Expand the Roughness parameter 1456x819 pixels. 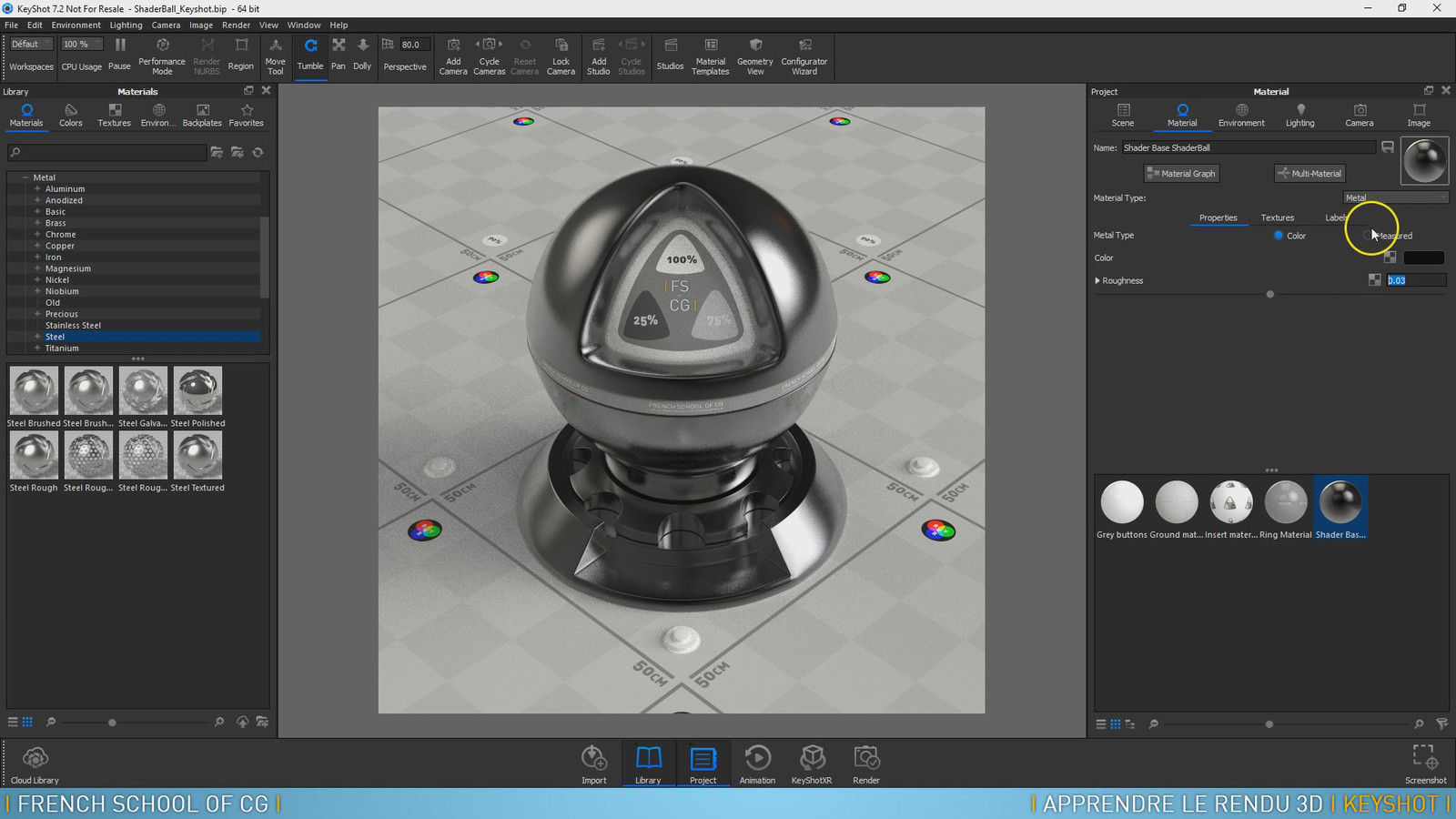[1097, 280]
